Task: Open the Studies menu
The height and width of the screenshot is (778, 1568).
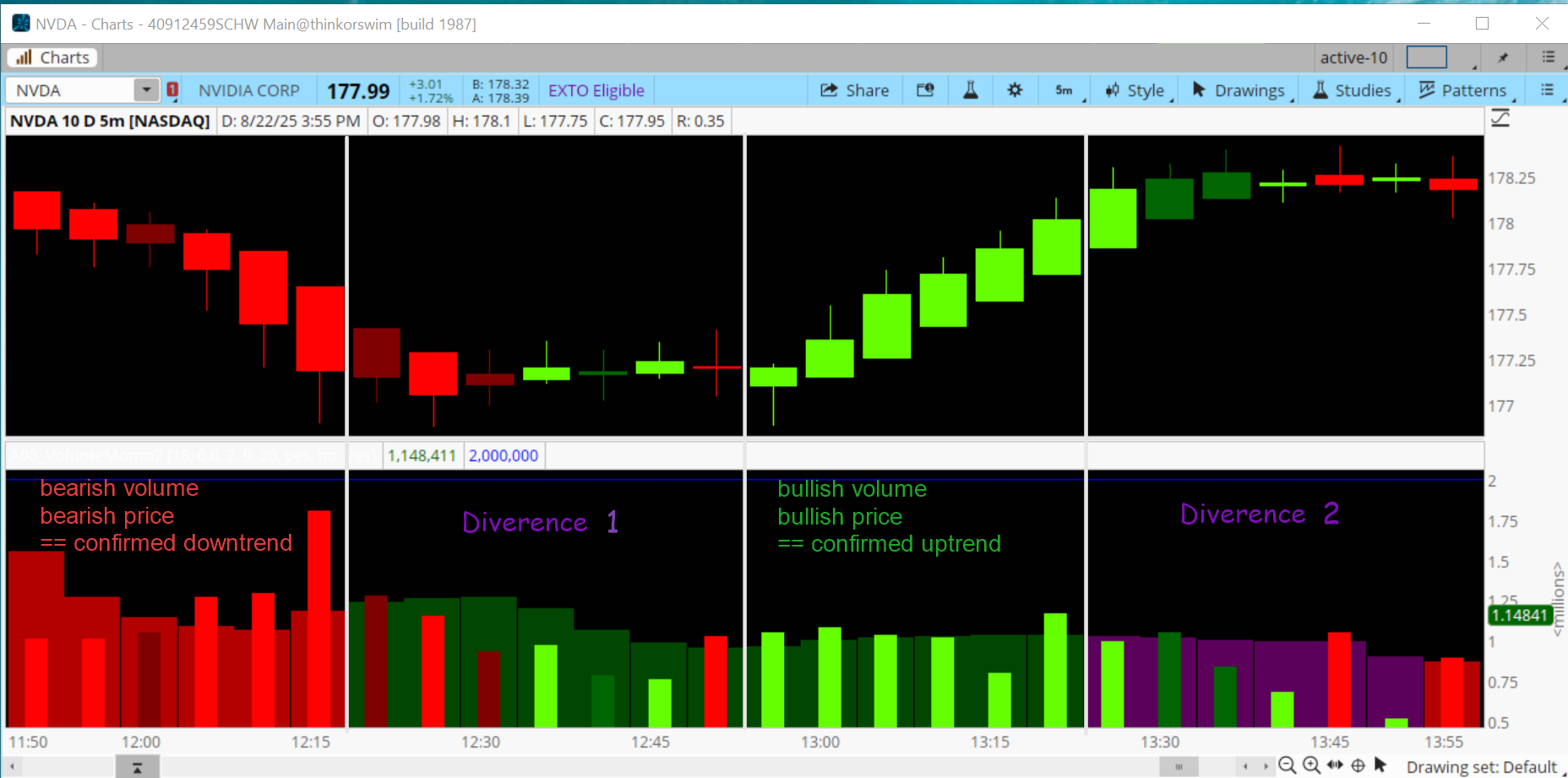Action: coord(1355,90)
